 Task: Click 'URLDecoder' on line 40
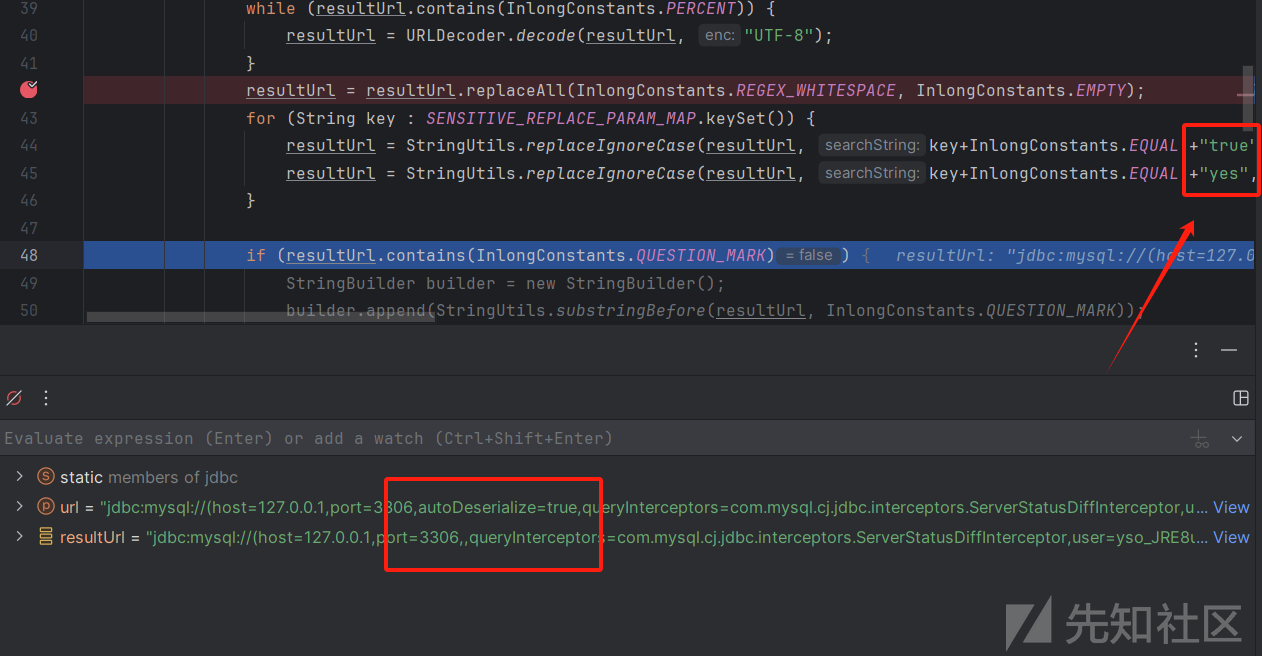coord(456,35)
